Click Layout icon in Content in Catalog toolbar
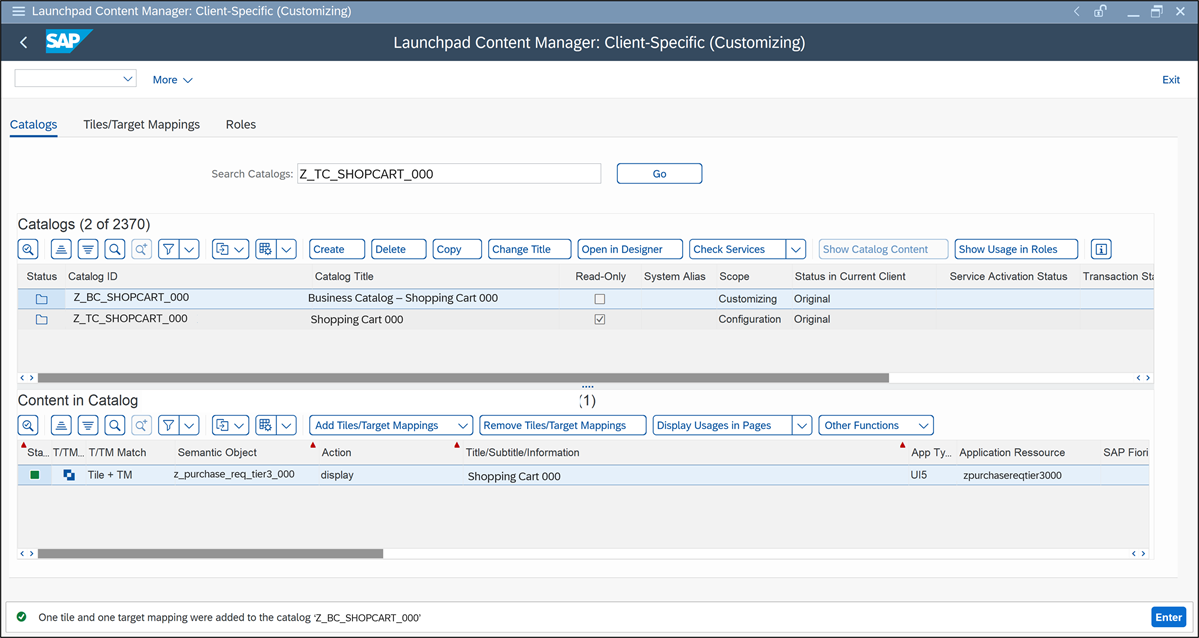1199x638 pixels. tap(266, 425)
